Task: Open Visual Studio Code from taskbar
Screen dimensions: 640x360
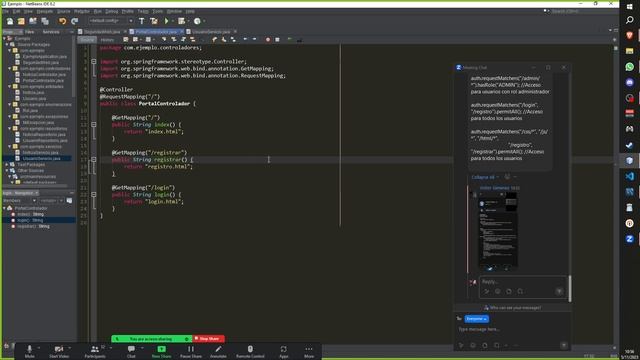Action: click(x=629, y=176)
